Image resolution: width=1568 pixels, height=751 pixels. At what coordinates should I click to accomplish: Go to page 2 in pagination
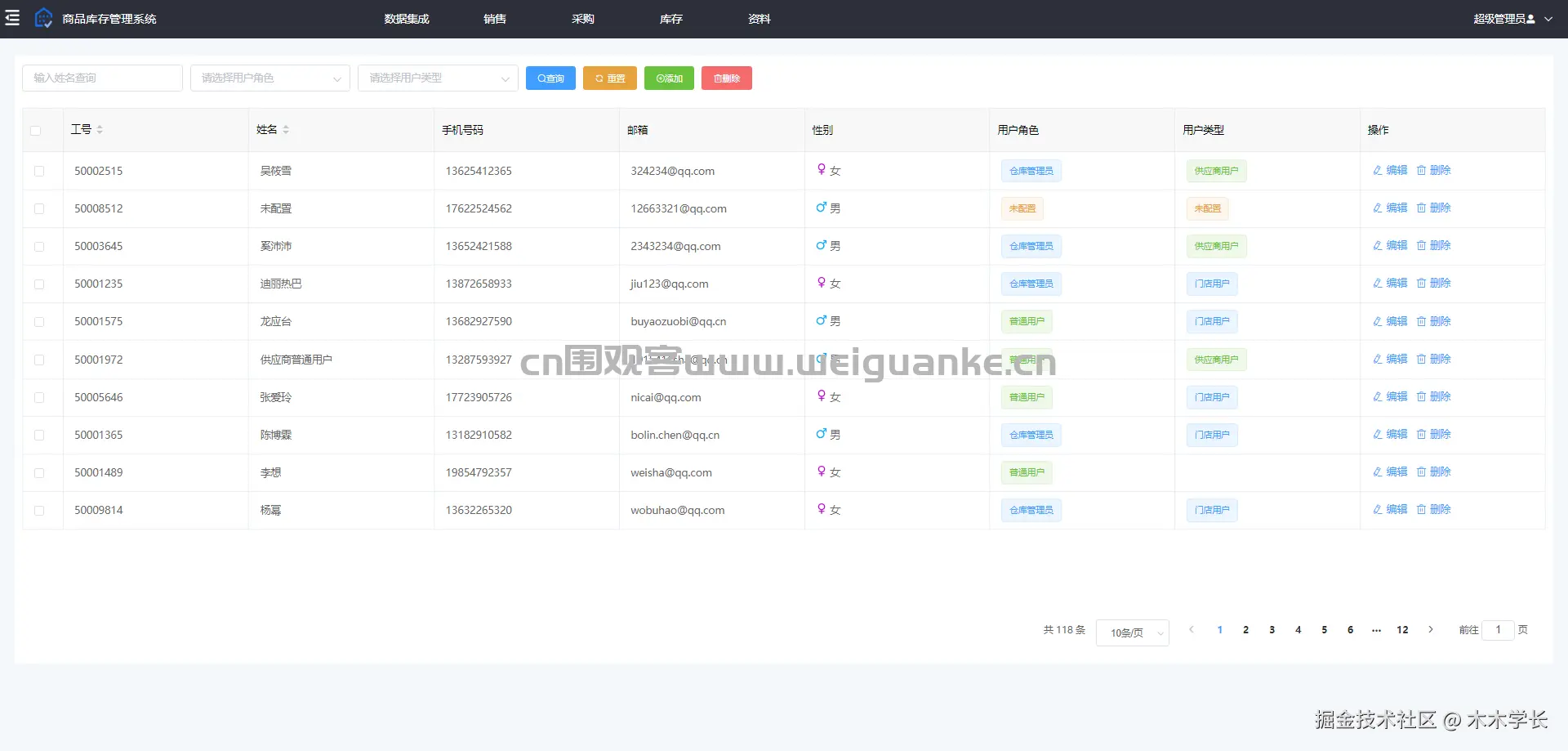1245,629
